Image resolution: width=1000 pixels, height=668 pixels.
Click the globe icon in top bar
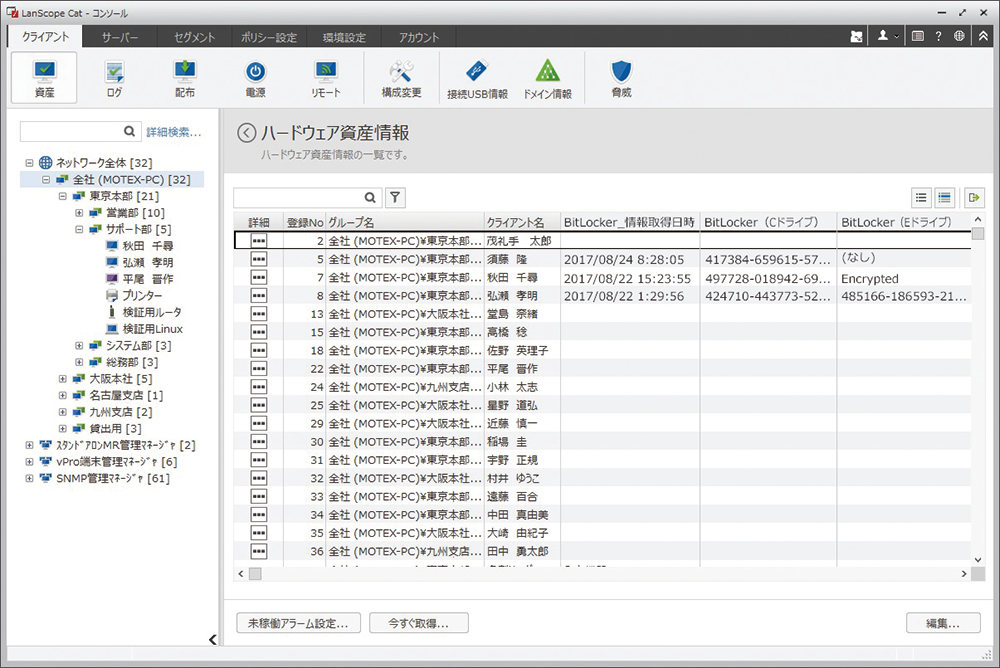coord(959,36)
